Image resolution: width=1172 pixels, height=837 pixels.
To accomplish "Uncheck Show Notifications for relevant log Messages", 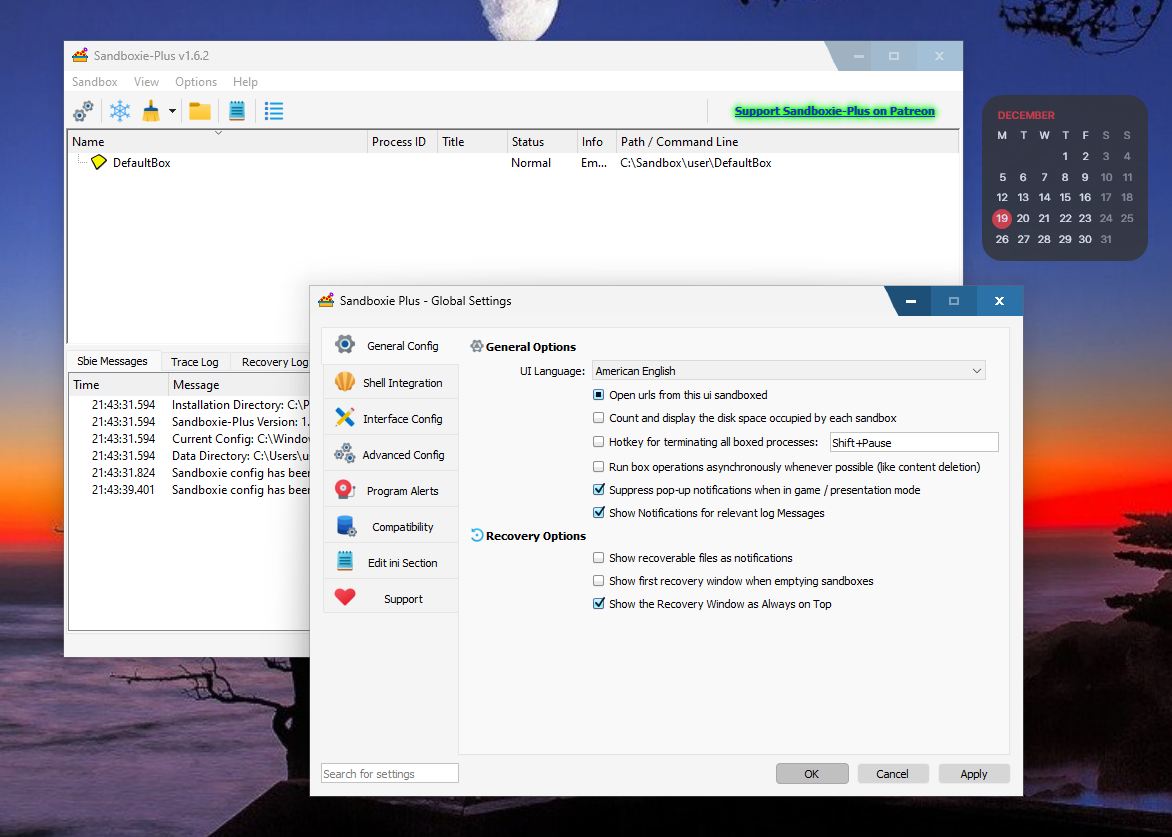I will coord(598,513).
